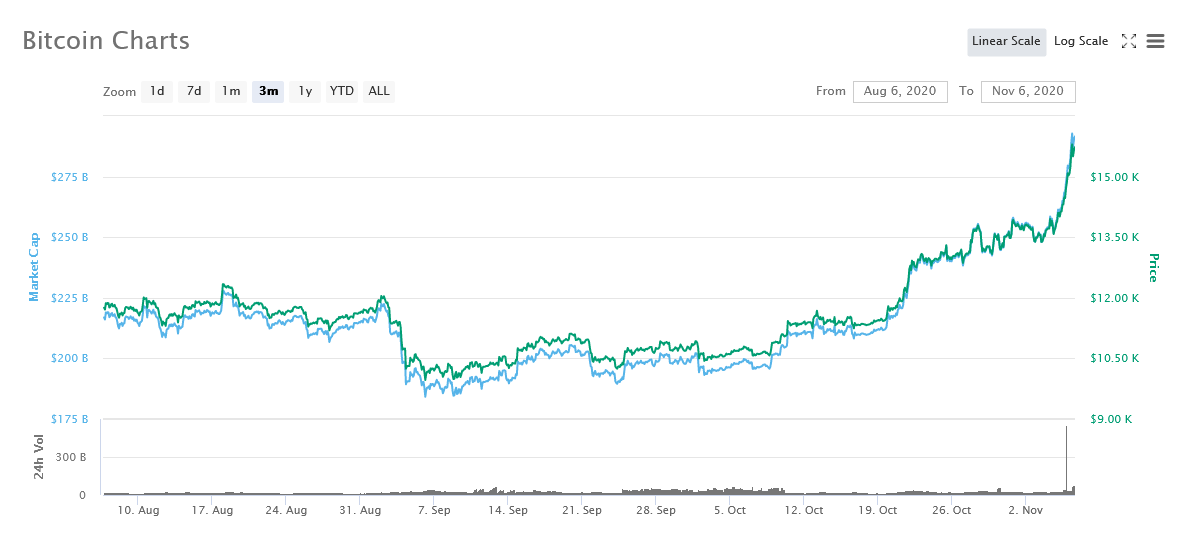
Task: Click the 7. Sep timeline label
Action: (434, 510)
